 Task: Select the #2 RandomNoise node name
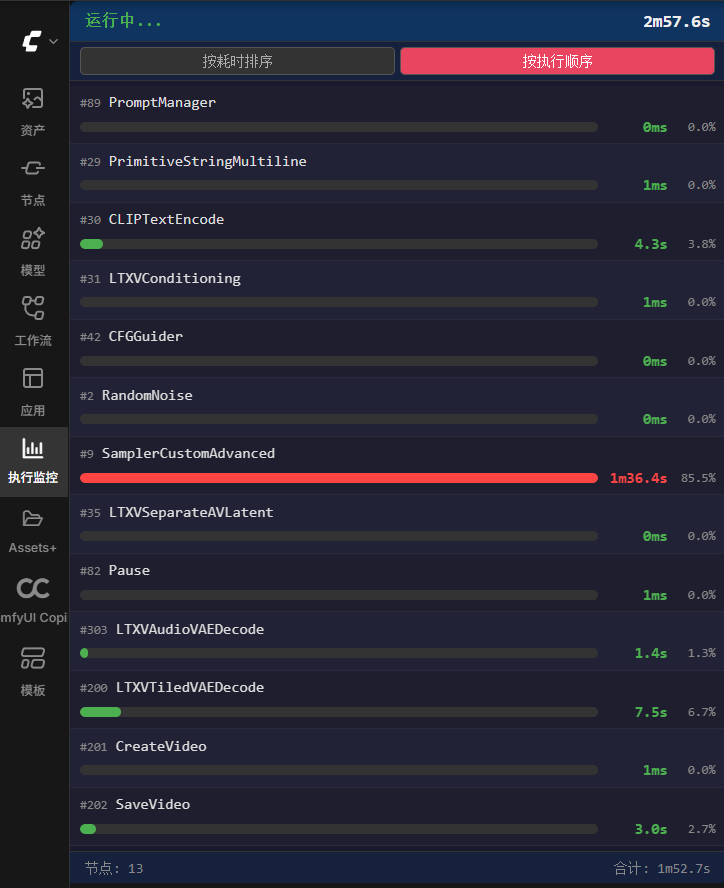click(147, 395)
